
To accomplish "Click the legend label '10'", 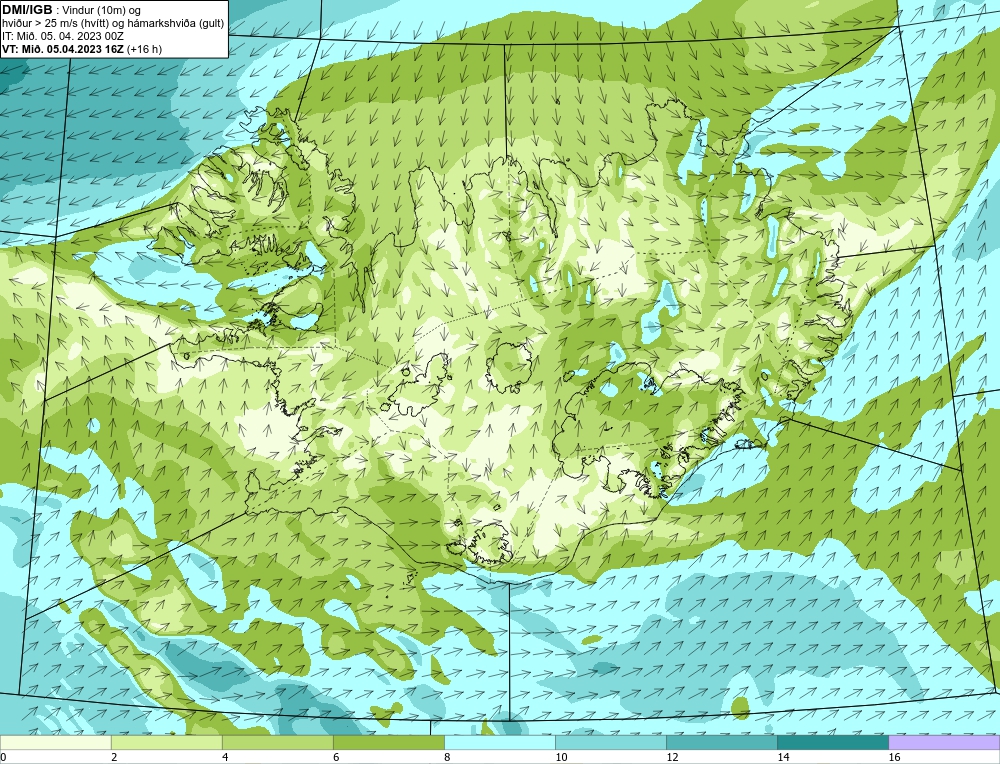I will pos(561,757).
